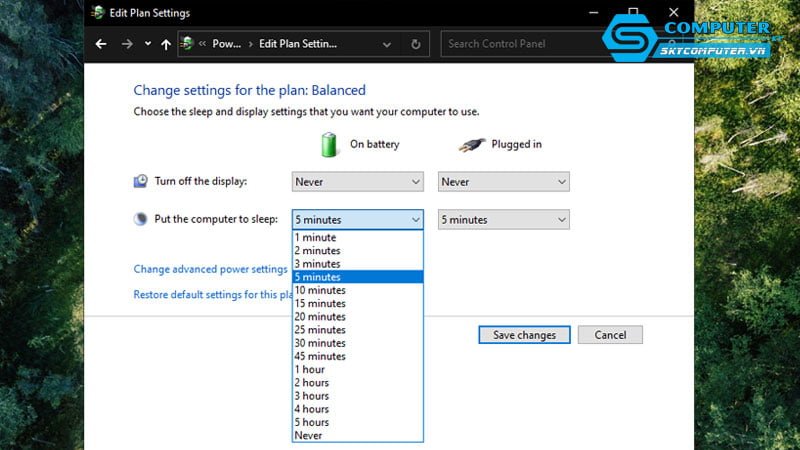The image size is (800, 450).
Task: Click the Back navigation arrow
Action: pos(100,44)
